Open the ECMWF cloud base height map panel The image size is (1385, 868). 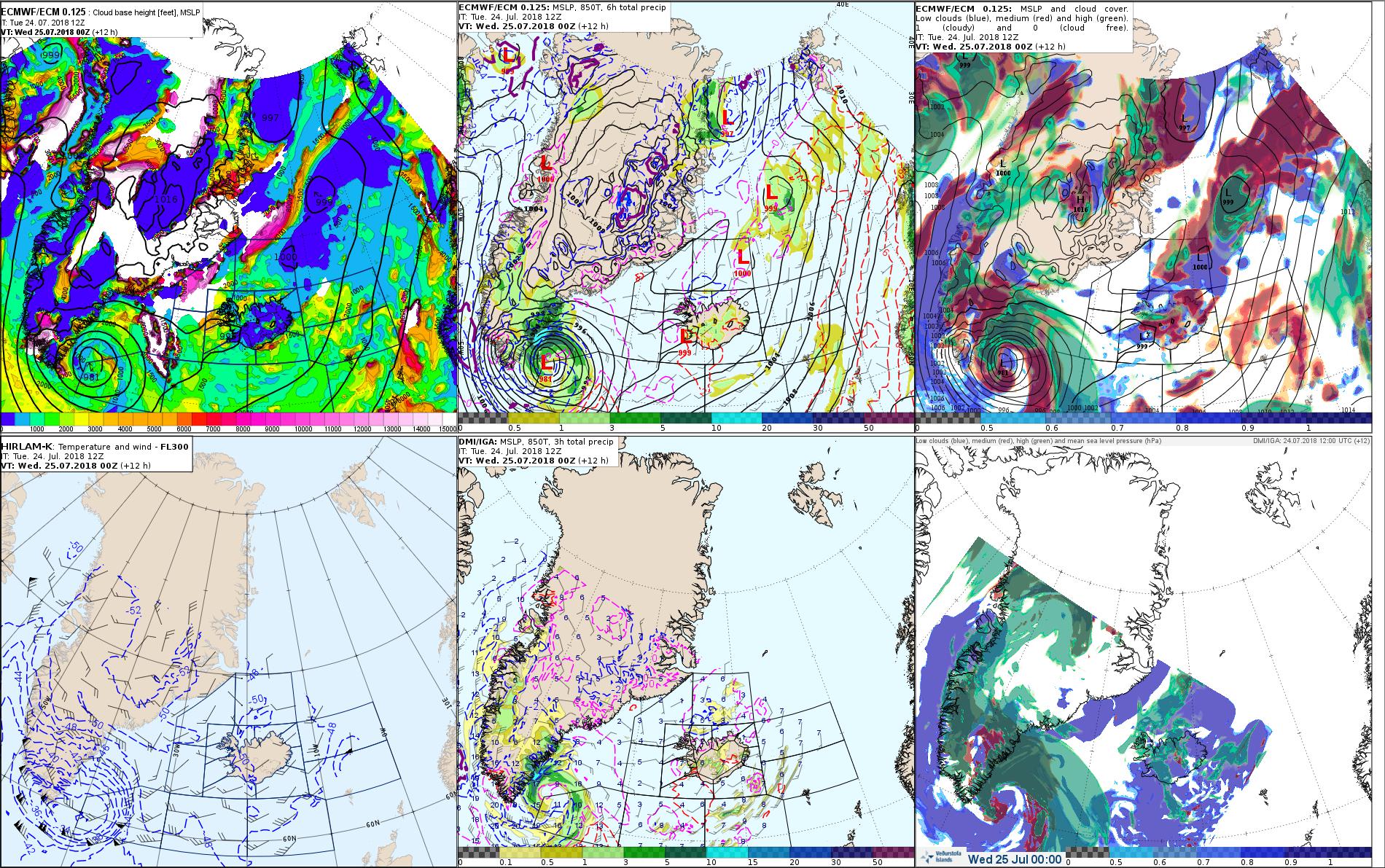pos(228,216)
